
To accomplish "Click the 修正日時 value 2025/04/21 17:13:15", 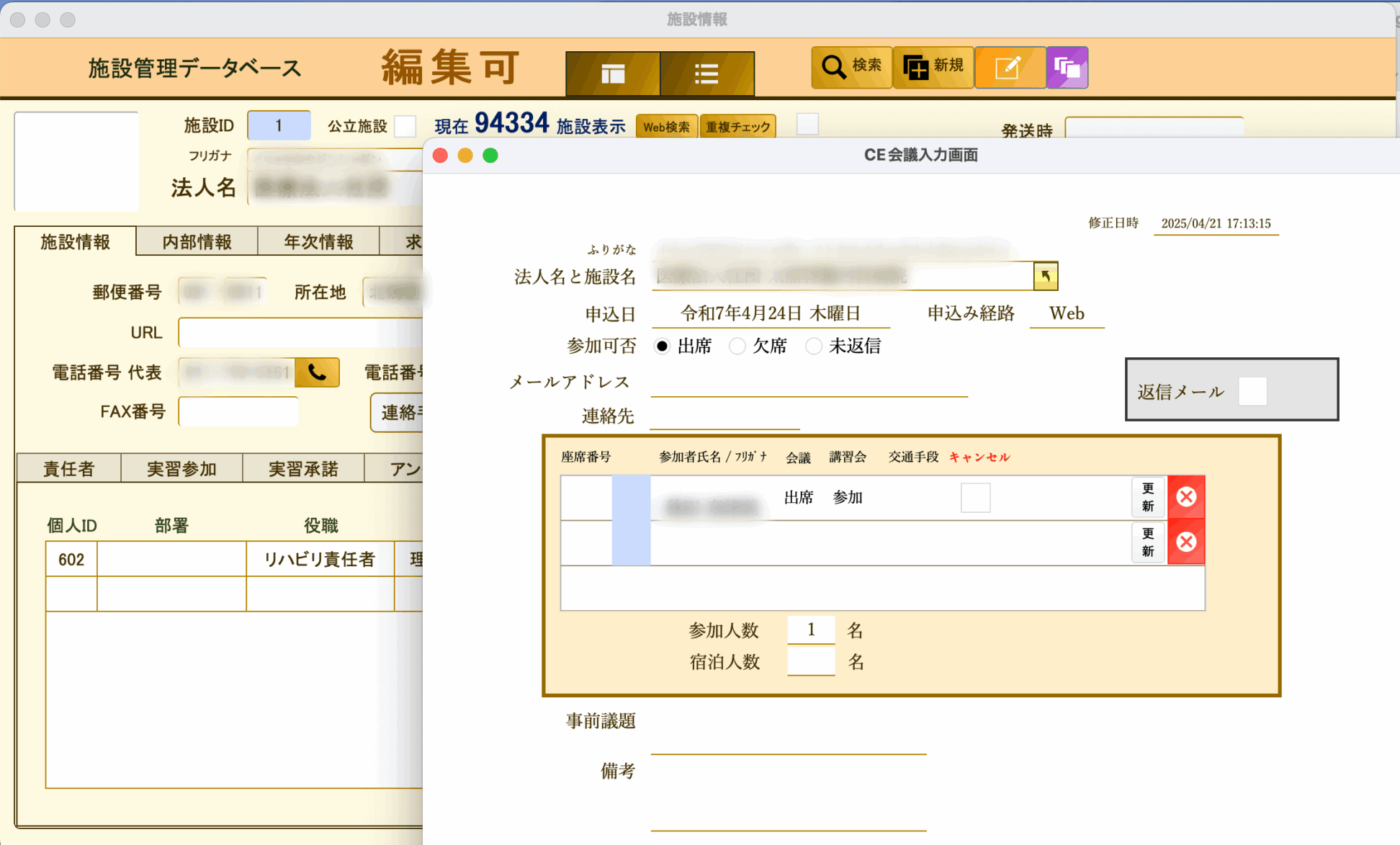I will 1216,223.
